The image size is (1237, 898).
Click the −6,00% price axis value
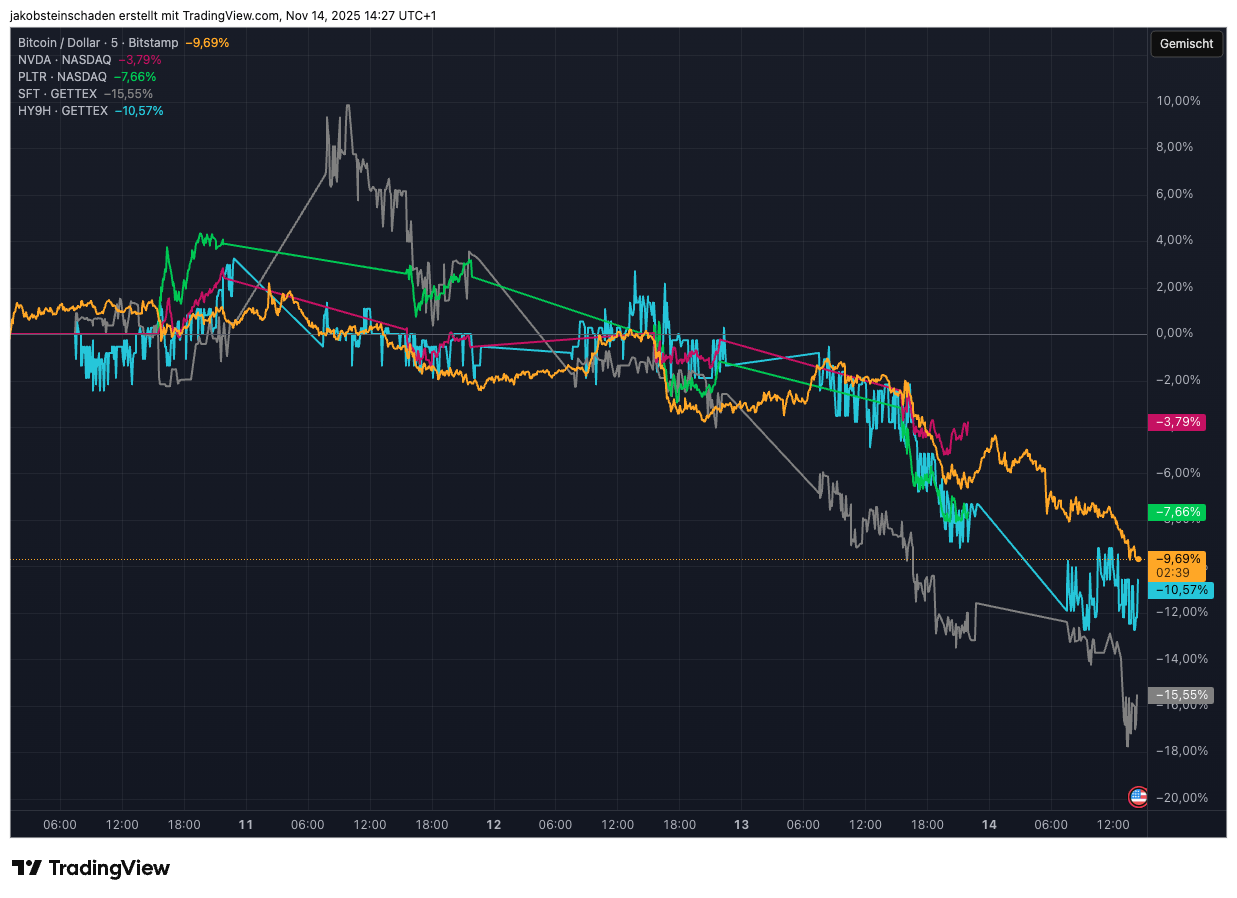coord(1179,473)
